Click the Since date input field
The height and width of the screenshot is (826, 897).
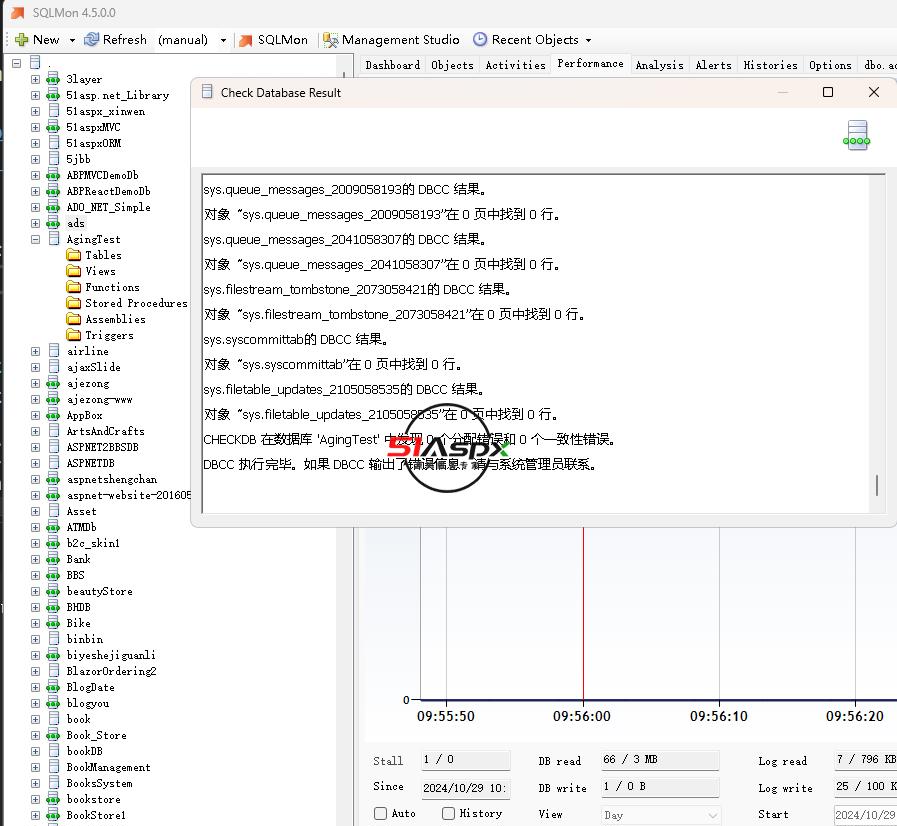click(x=465, y=787)
